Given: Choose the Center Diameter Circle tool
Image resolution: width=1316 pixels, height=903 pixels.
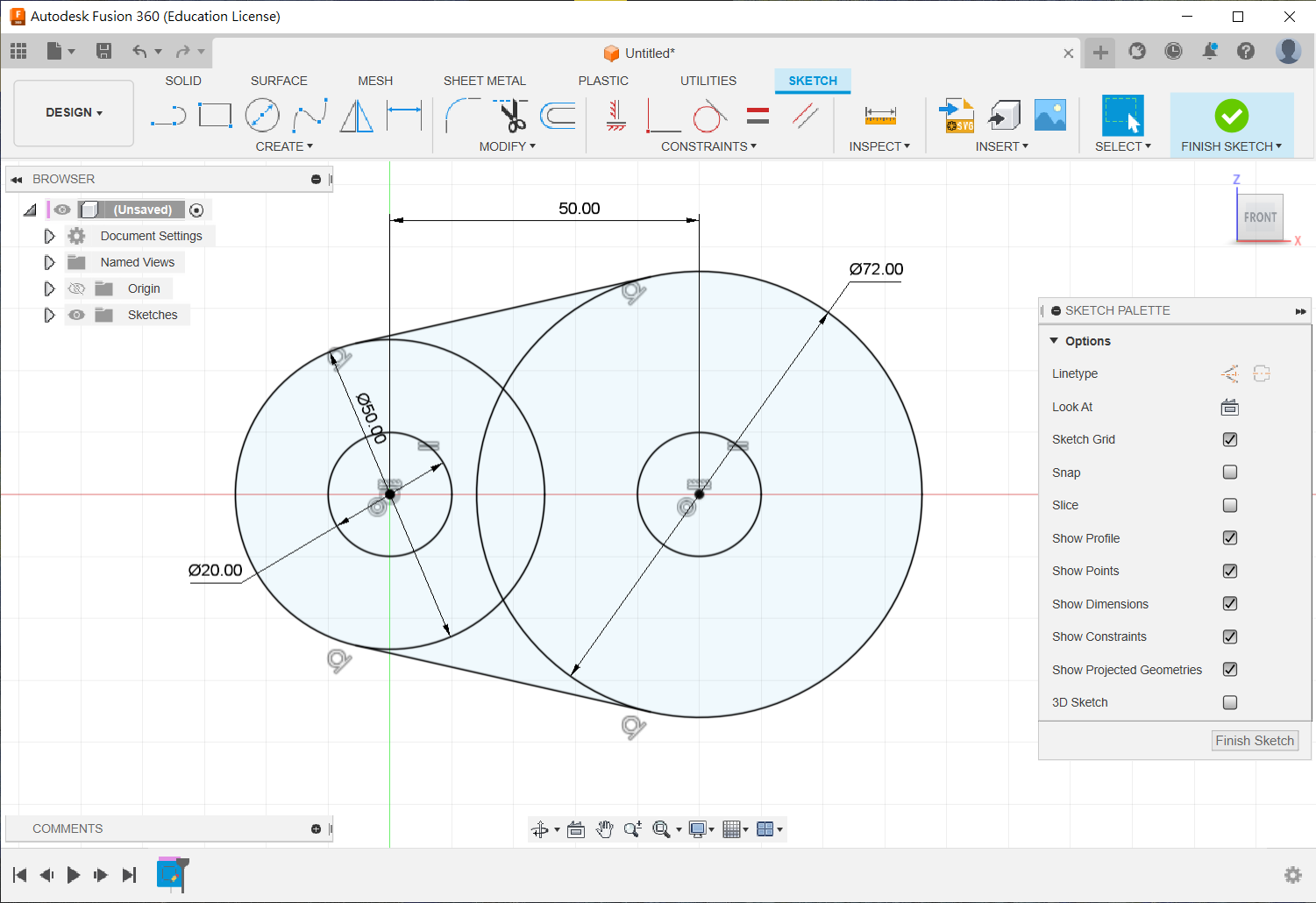Looking at the screenshot, I should click(262, 116).
